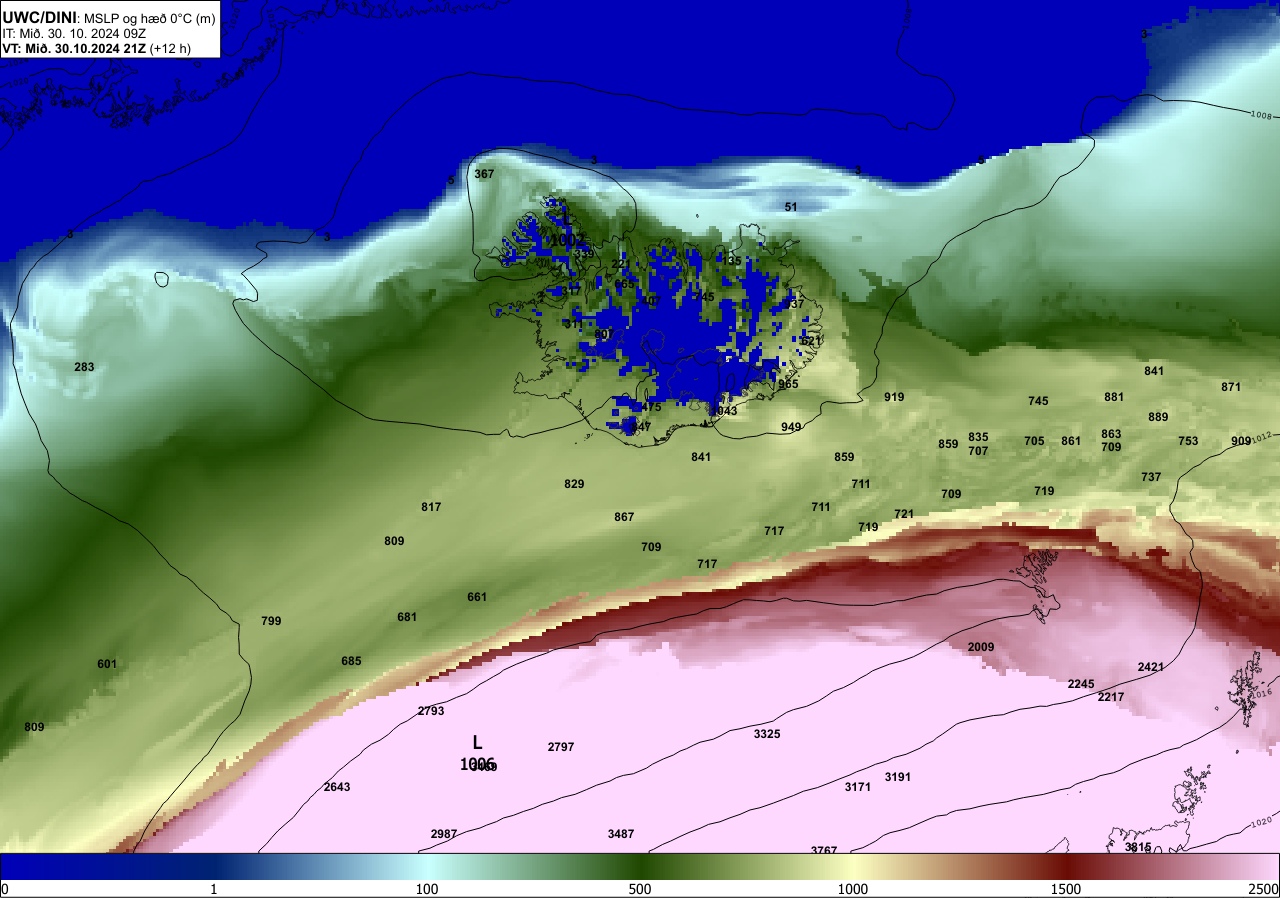
Task: Click the UWC/DINI title text
Action: pos(38,17)
